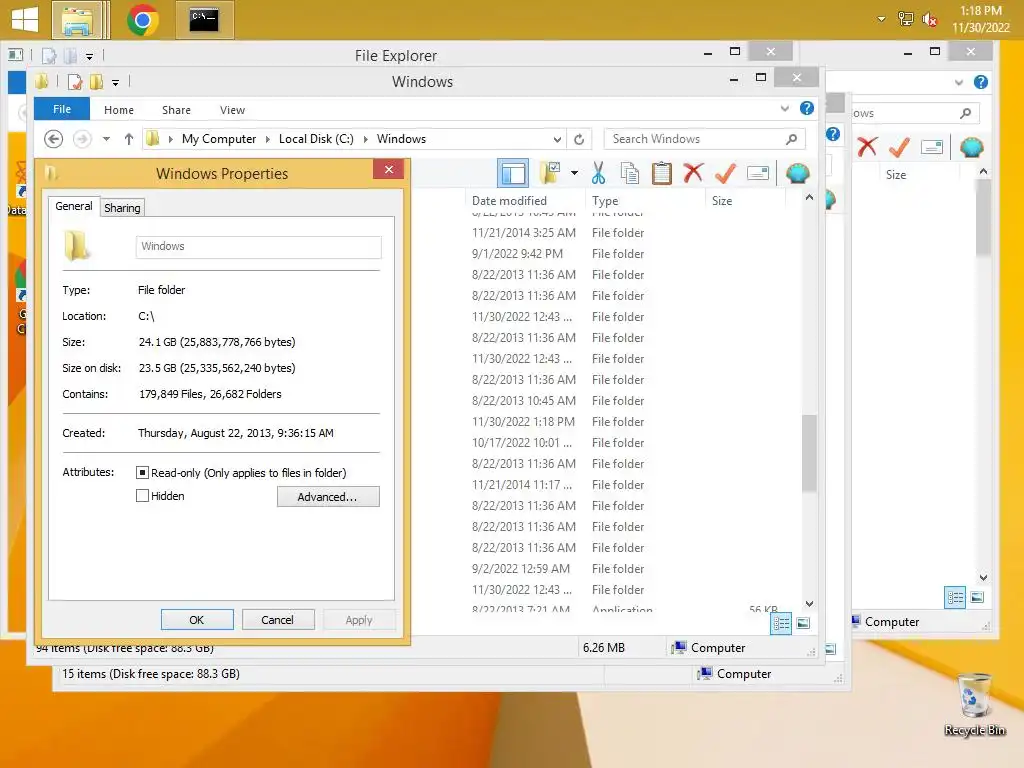Go up one folder level arrow
Viewport: 1024px width, 768px height.
[129, 139]
